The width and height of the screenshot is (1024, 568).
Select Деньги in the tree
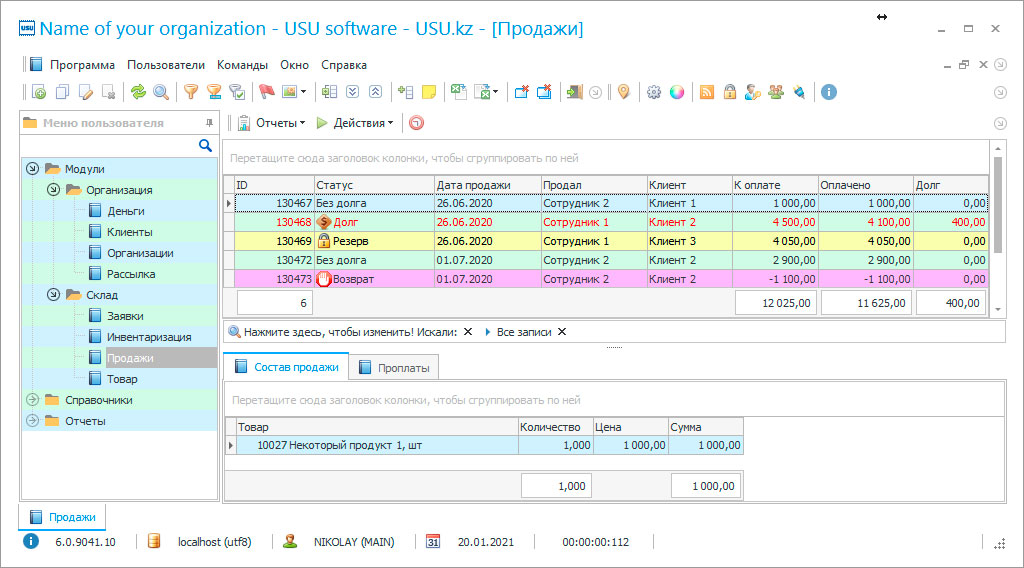(125, 211)
